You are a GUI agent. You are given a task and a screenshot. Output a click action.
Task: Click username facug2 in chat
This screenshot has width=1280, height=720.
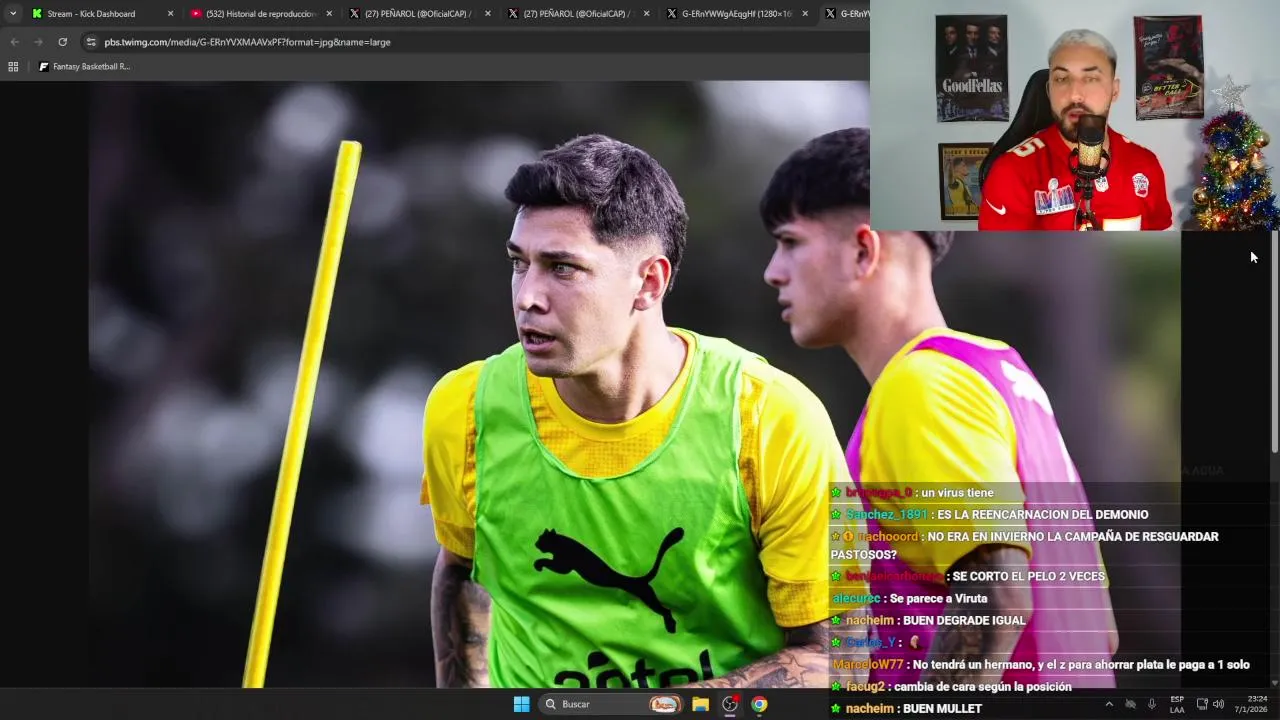(x=865, y=687)
